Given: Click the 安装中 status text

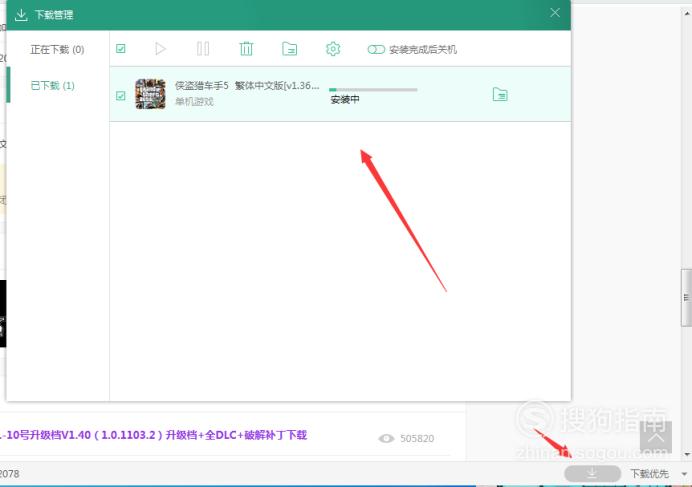Looking at the screenshot, I should click(345, 100).
